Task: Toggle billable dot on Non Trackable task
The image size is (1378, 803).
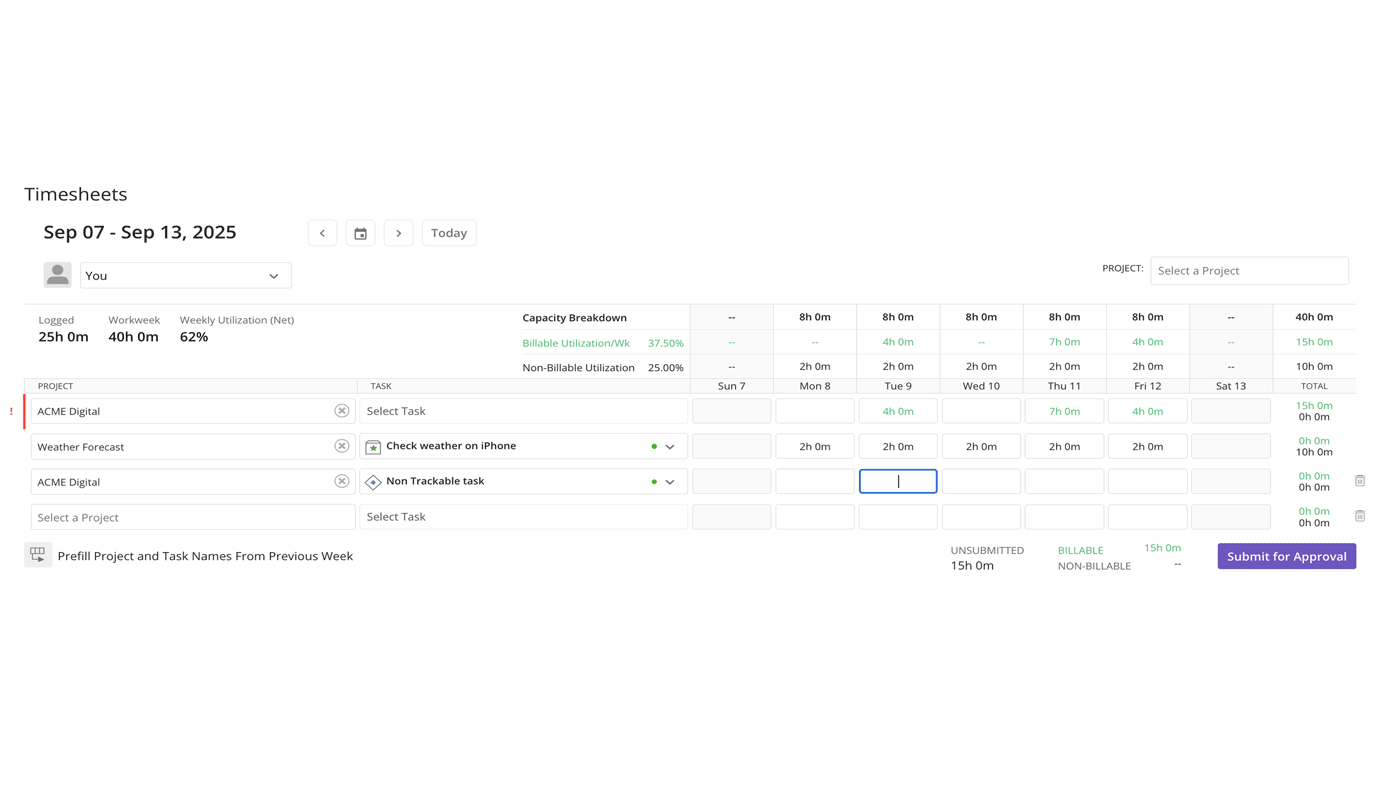Action: [x=653, y=481]
